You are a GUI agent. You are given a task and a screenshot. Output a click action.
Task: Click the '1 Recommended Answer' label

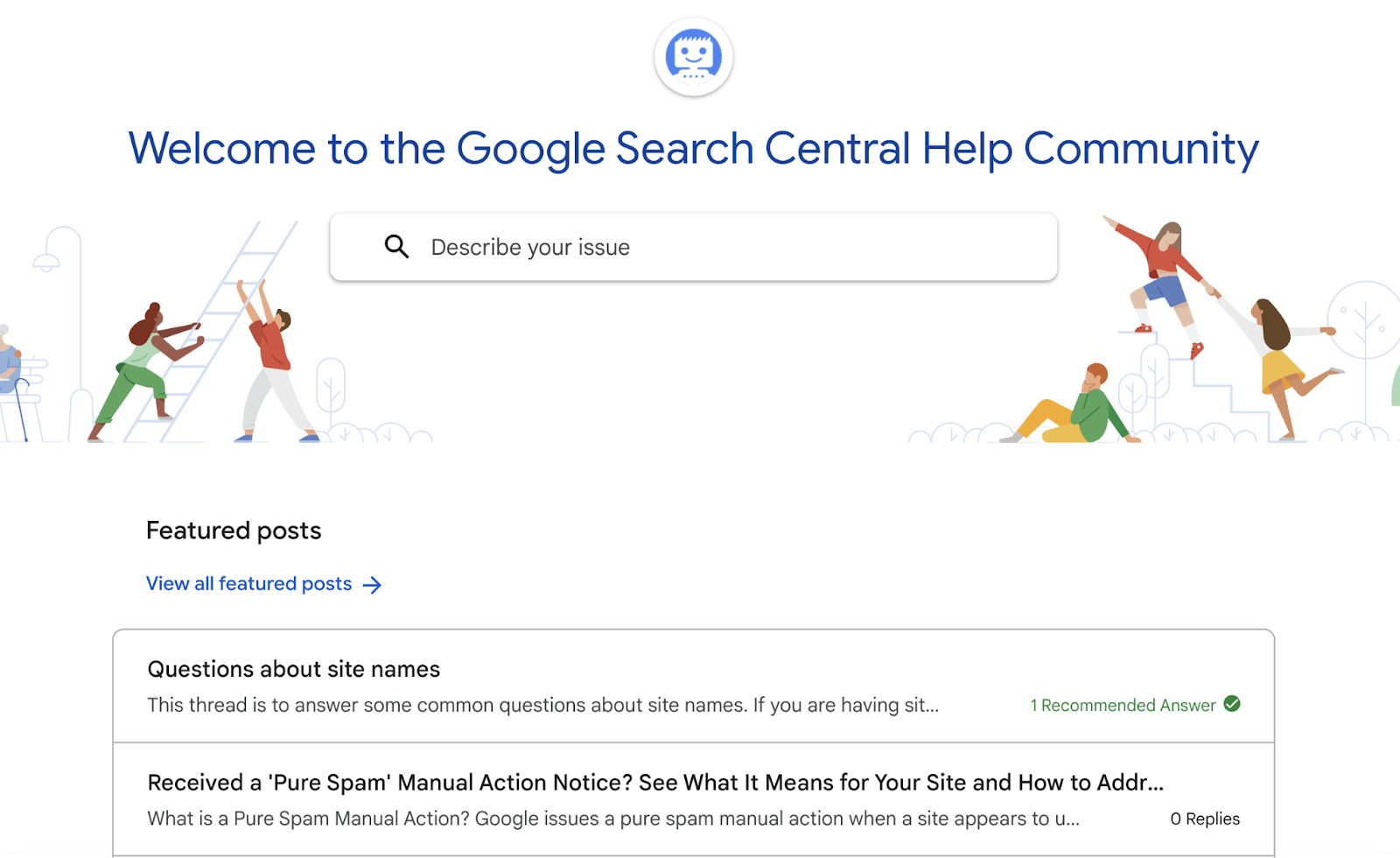click(1122, 705)
